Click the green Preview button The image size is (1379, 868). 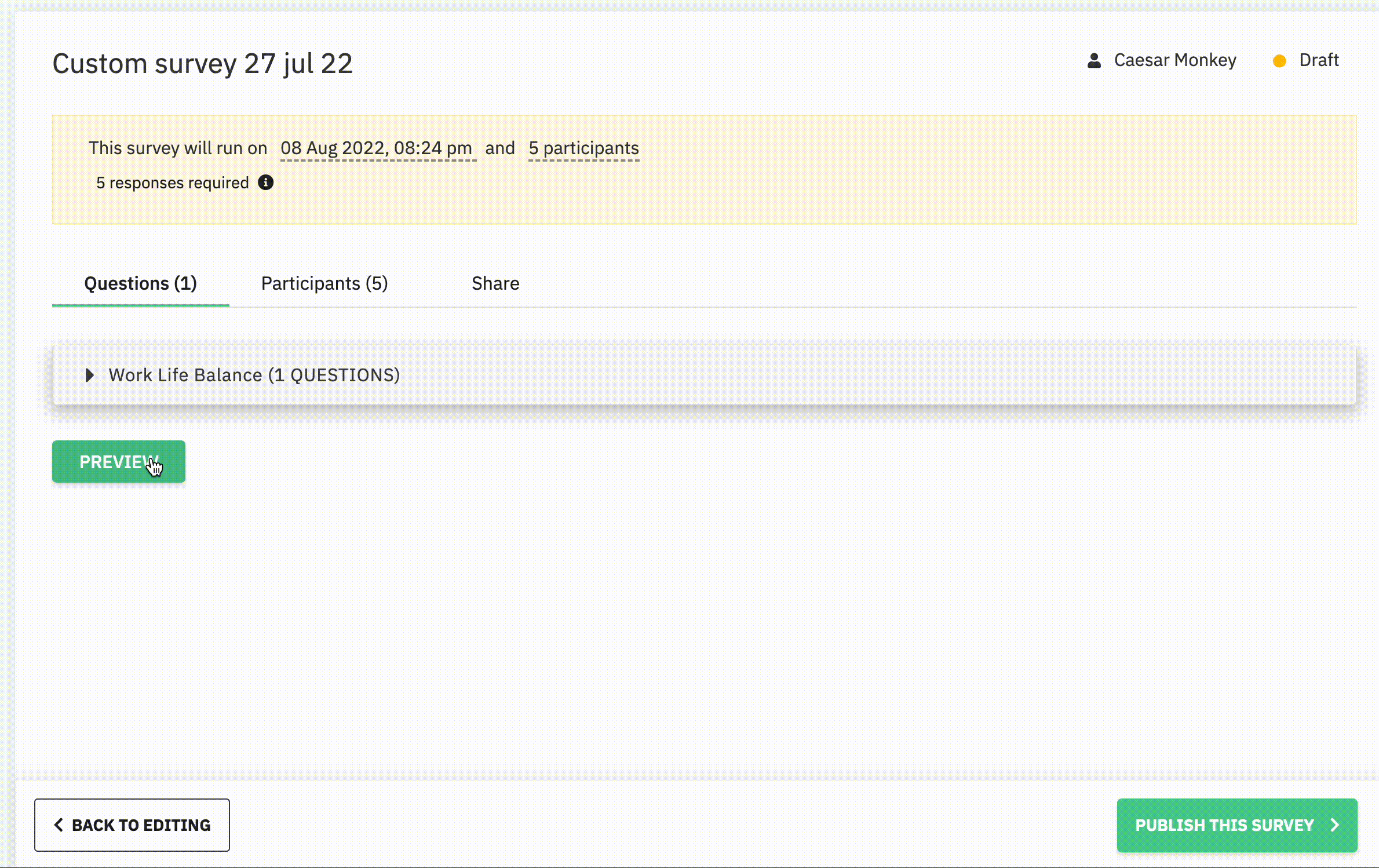pos(119,462)
